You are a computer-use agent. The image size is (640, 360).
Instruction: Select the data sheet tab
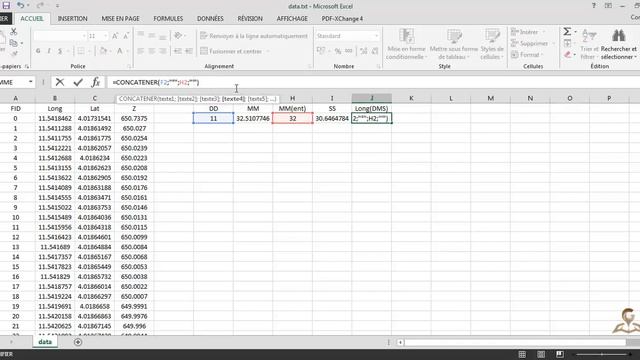click(45, 342)
